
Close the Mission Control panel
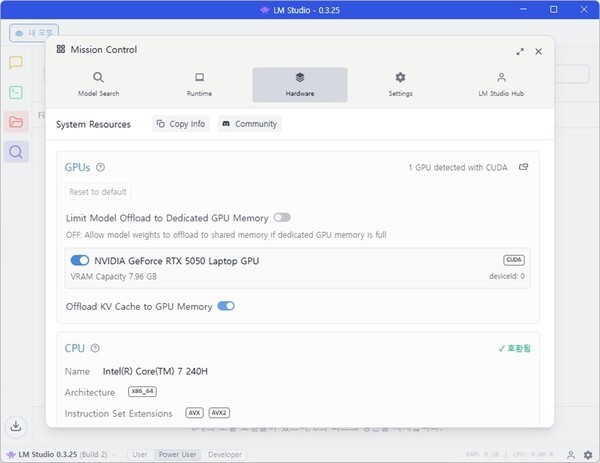tap(539, 51)
